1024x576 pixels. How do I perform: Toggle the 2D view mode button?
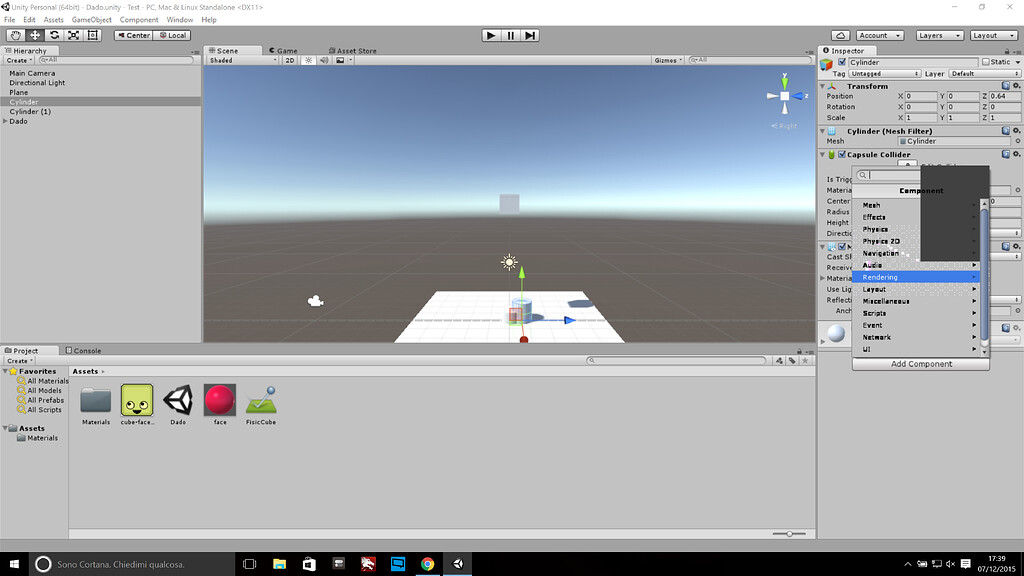point(292,60)
